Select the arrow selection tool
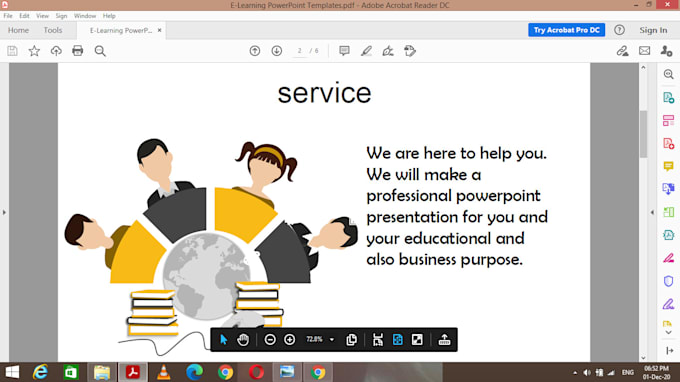 tap(223, 340)
